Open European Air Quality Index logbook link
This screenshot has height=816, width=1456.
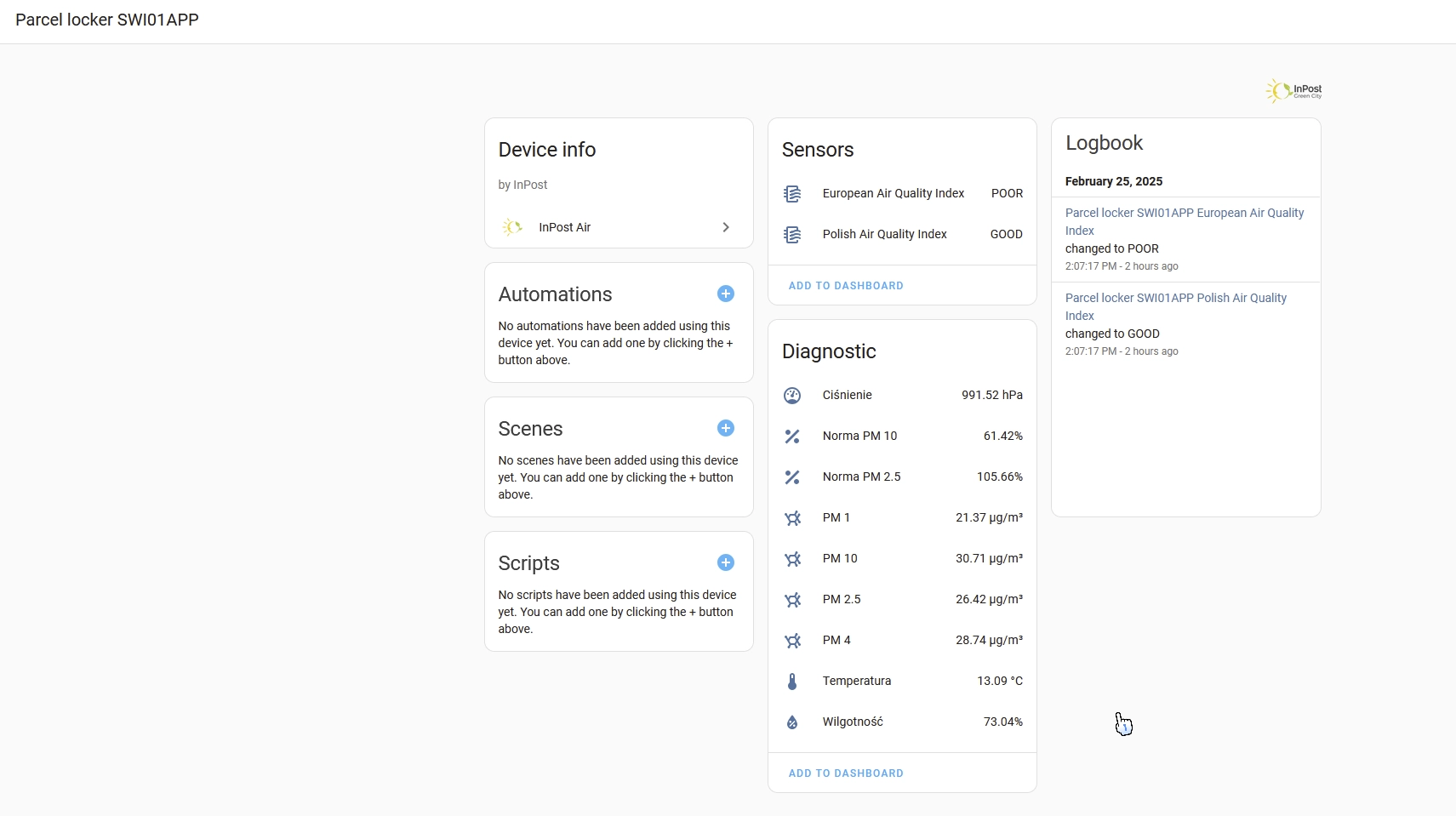[x=1184, y=221]
